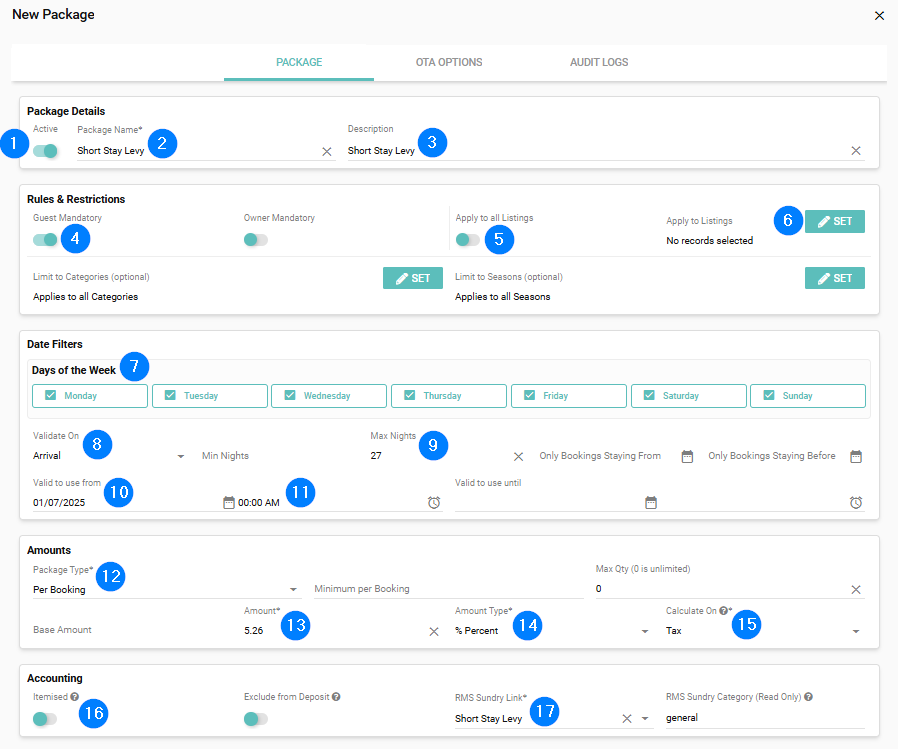
Task: Open the Package Type dropdown
Action: 293,590
